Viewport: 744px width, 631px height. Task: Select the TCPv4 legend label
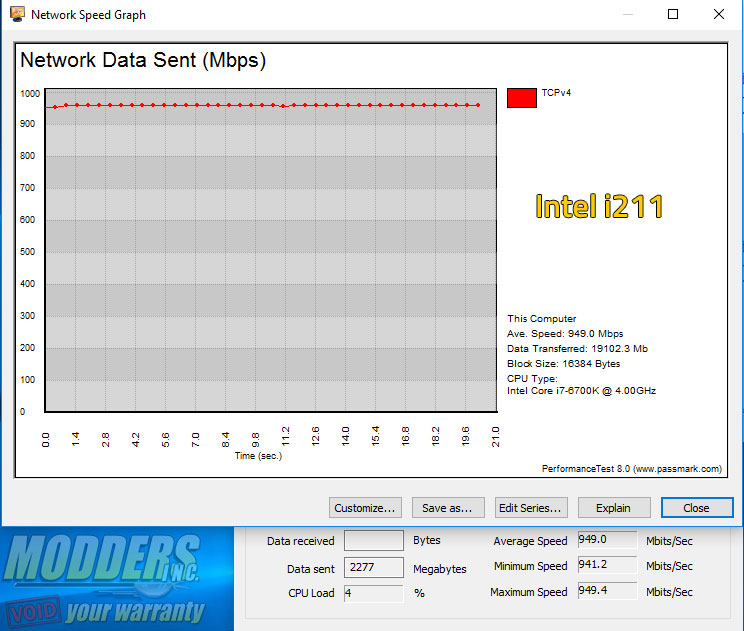coord(556,93)
